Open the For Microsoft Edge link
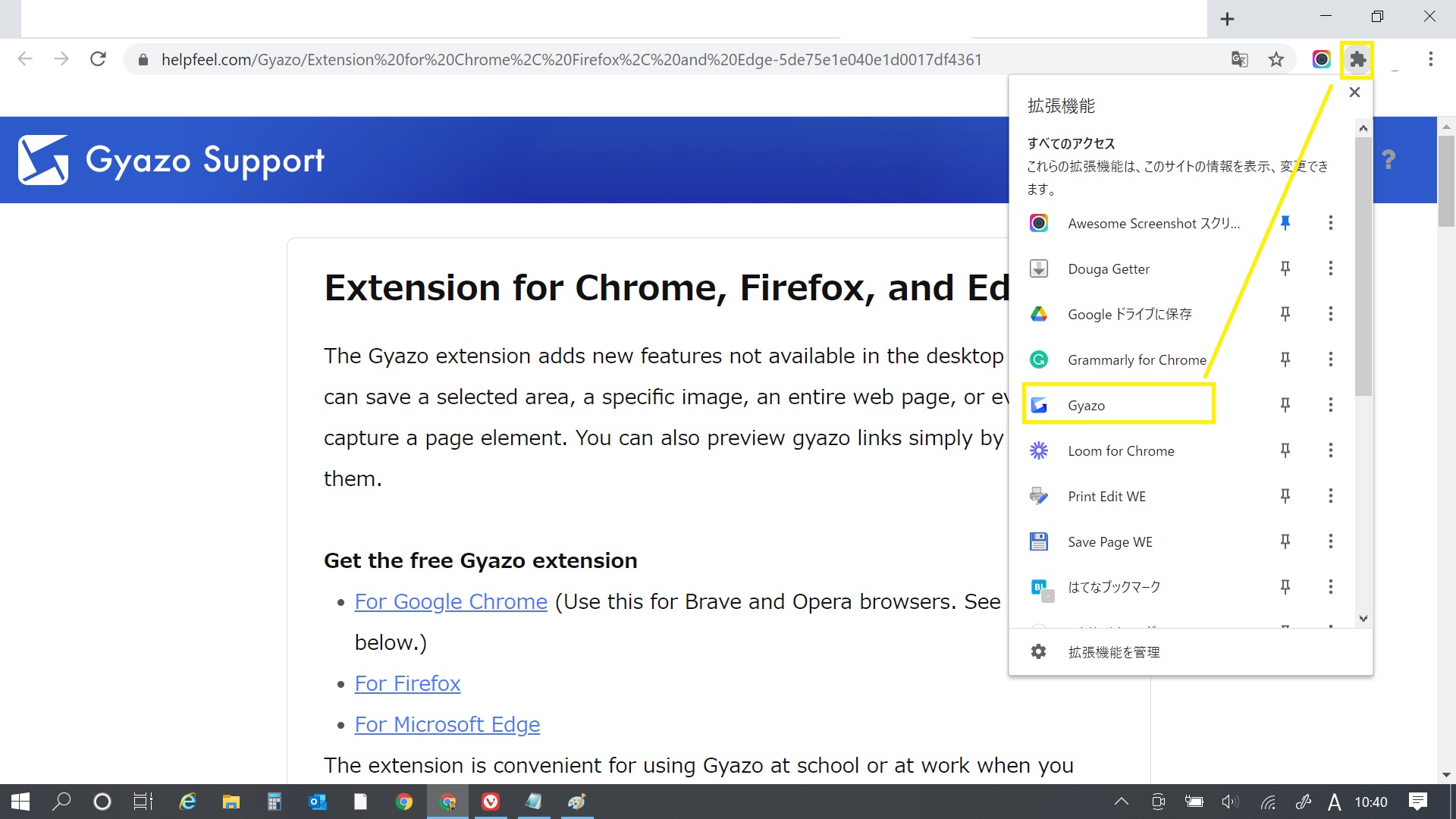1456x819 pixels. [x=447, y=724]
